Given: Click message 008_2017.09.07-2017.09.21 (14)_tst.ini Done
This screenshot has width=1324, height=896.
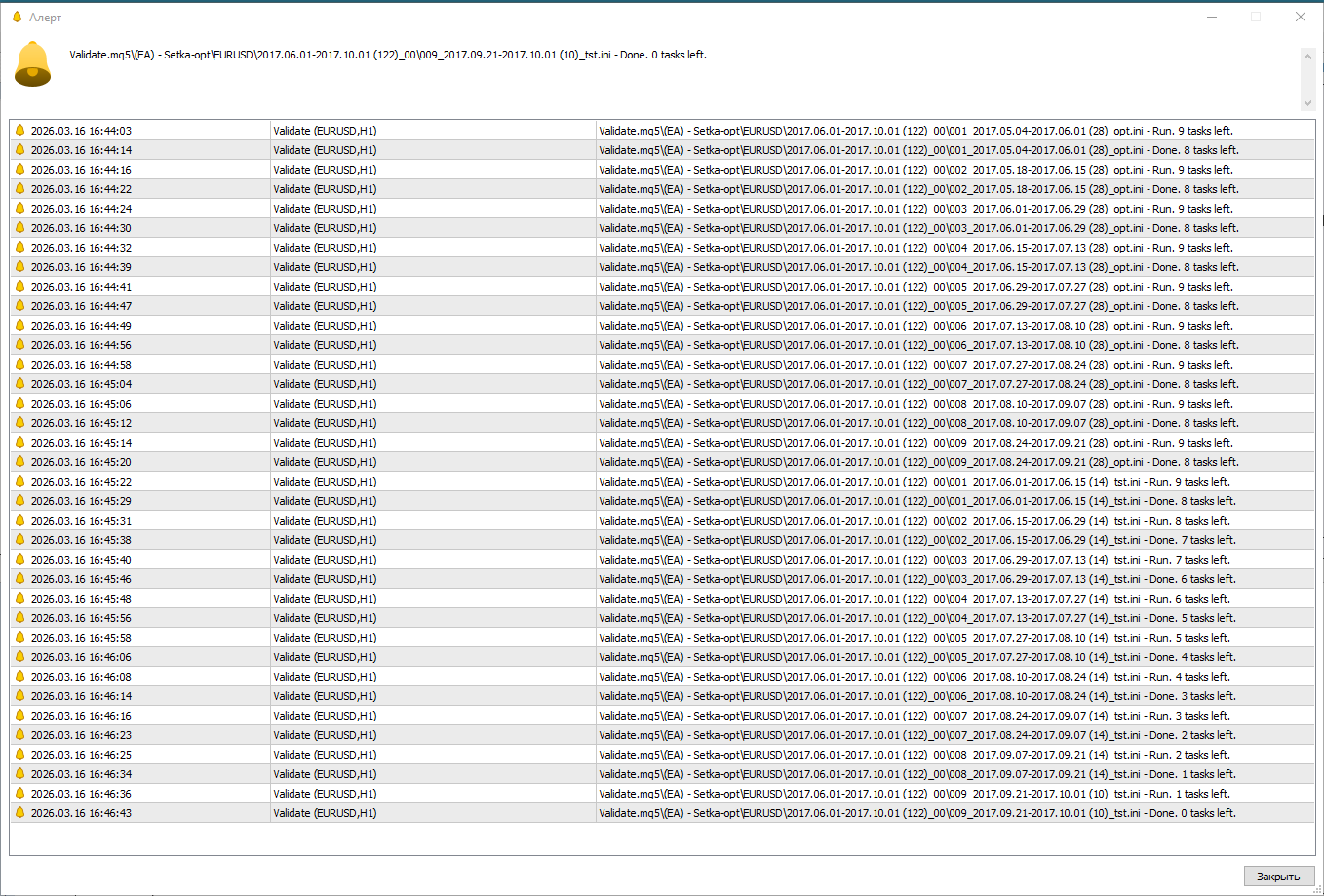Looking at the screenshot, I should tap(917, 774).
